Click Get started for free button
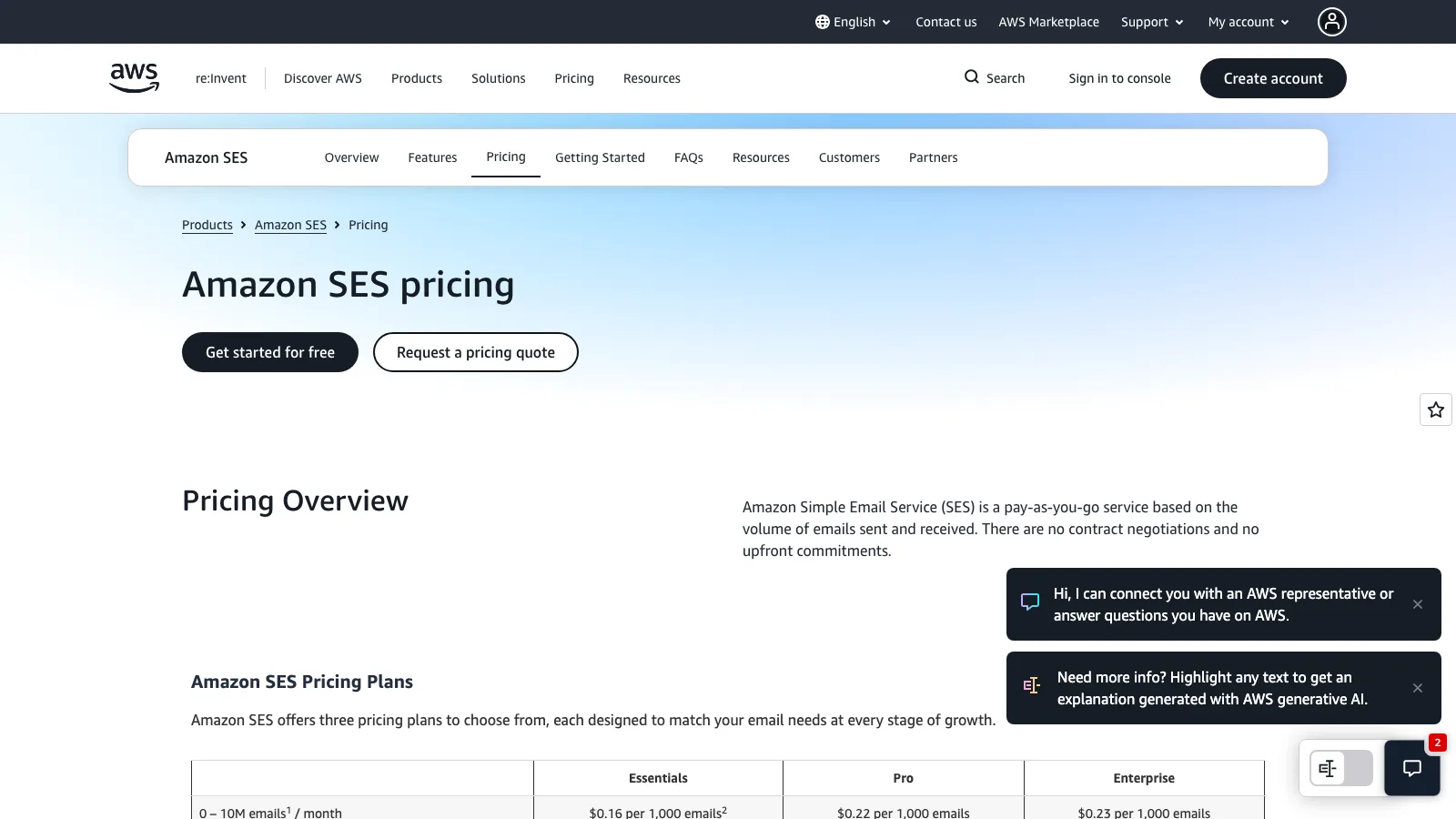Screen dimensions: 1456x819 point(270,352)
